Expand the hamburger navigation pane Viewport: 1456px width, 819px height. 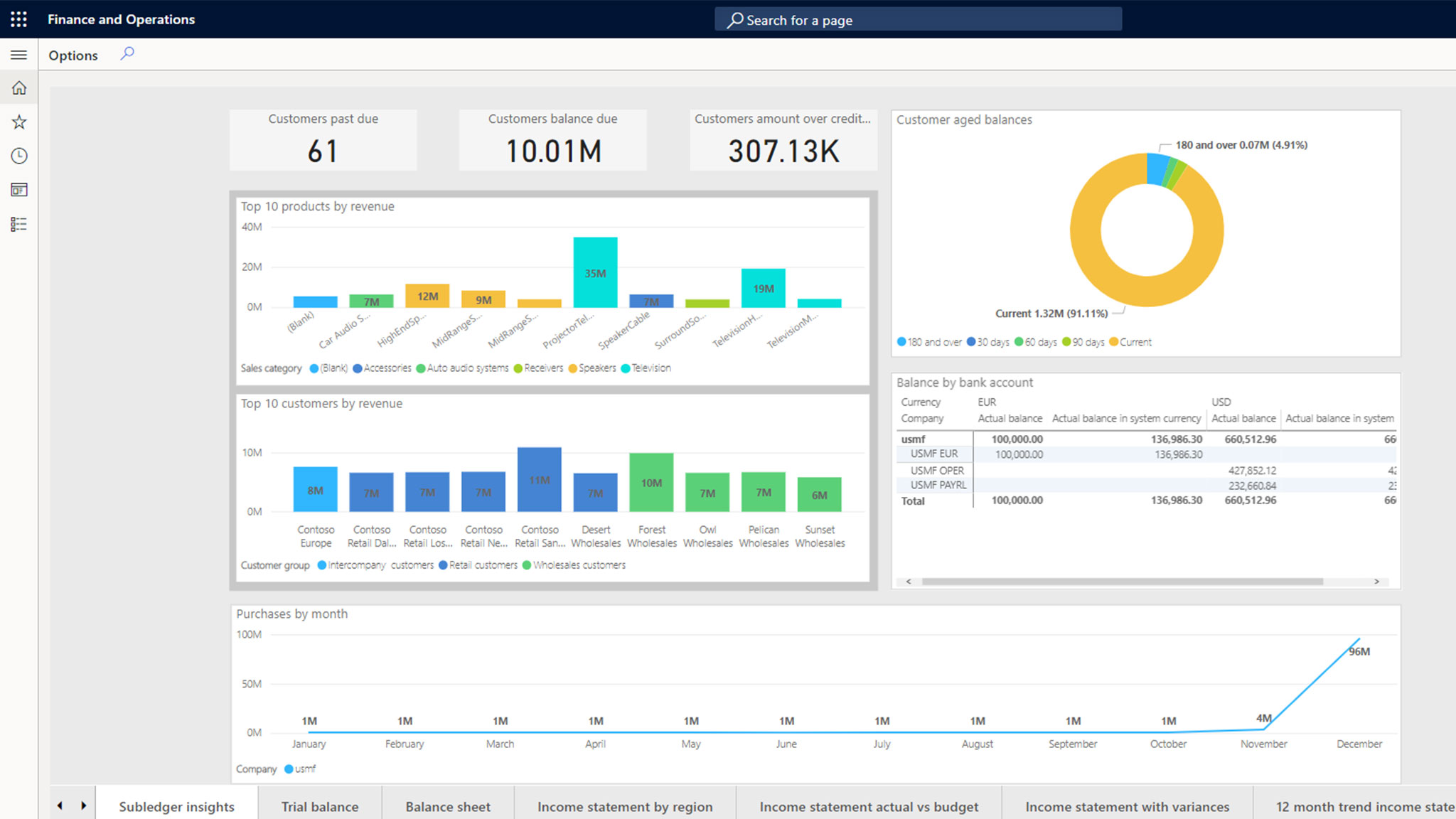click(19, 55)
